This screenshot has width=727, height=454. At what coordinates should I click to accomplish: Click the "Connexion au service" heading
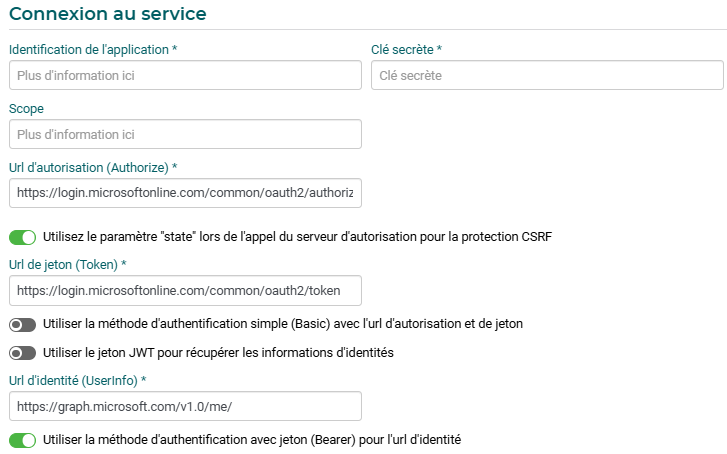108,14
